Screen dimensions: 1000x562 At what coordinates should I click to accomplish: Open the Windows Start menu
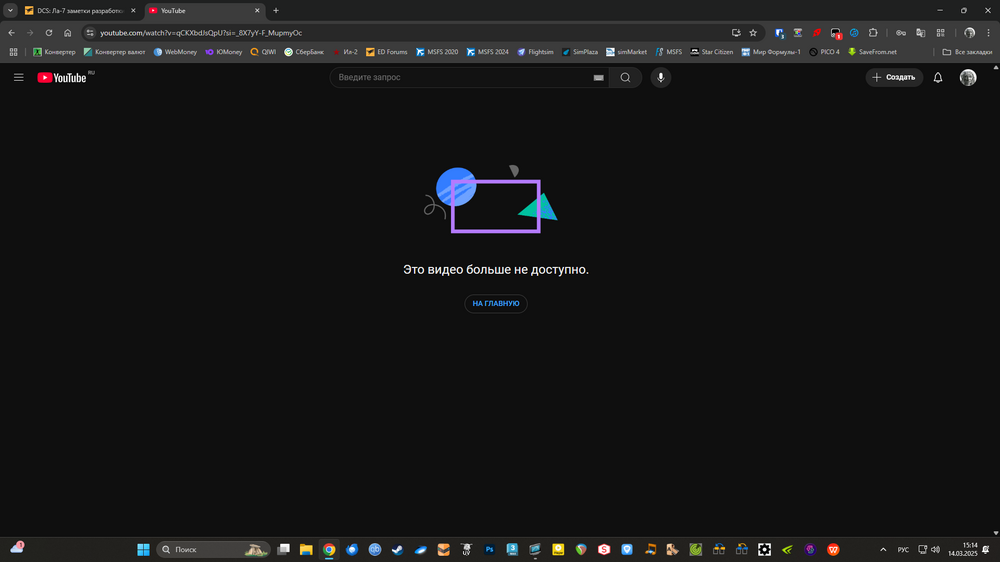[143, 549]
